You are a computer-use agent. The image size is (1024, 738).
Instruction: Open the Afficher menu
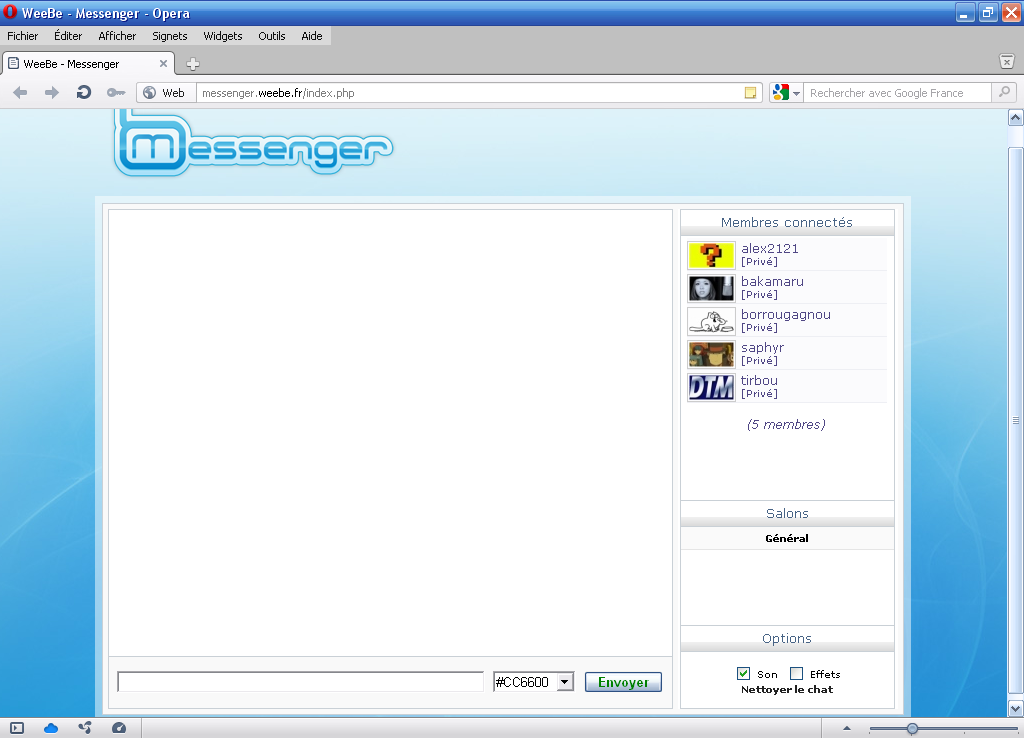(117, 36)
